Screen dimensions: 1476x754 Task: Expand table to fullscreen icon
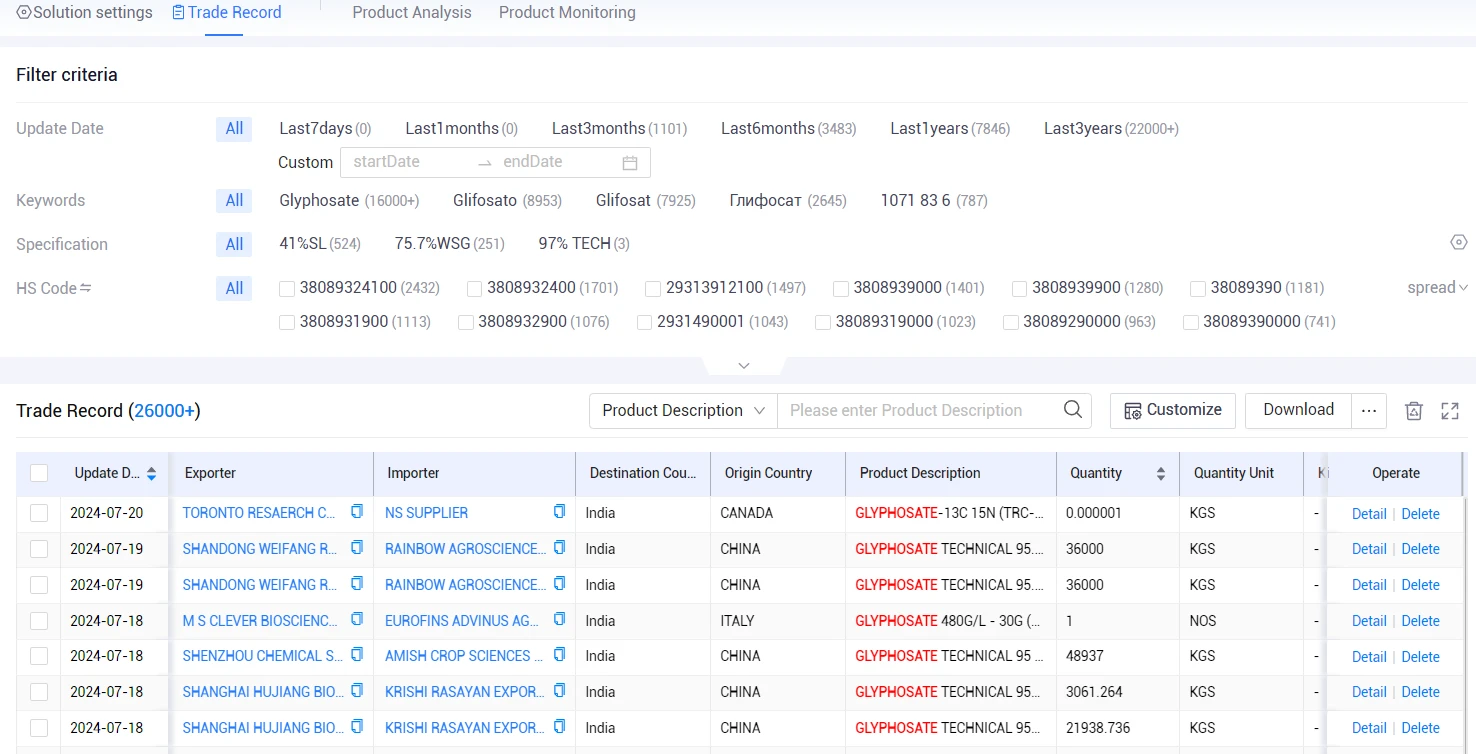[1450, 411]
